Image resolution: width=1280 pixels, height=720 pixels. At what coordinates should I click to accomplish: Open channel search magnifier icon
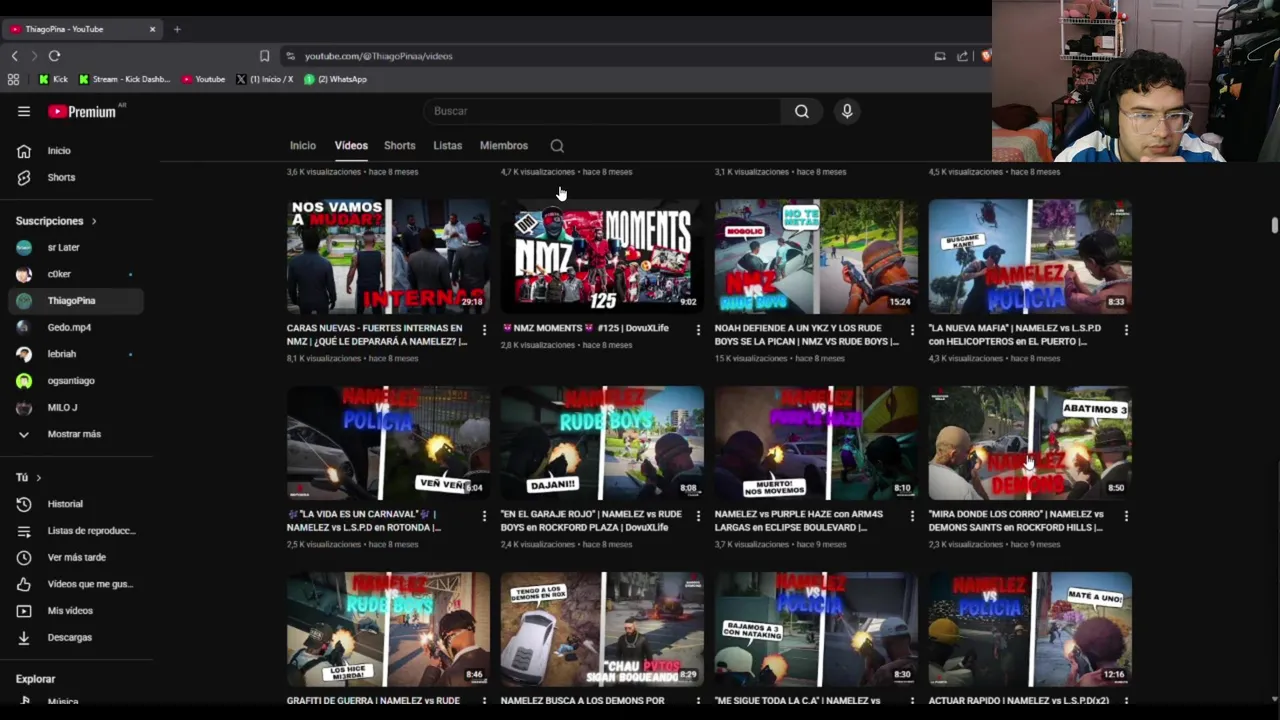click(557, 146)
